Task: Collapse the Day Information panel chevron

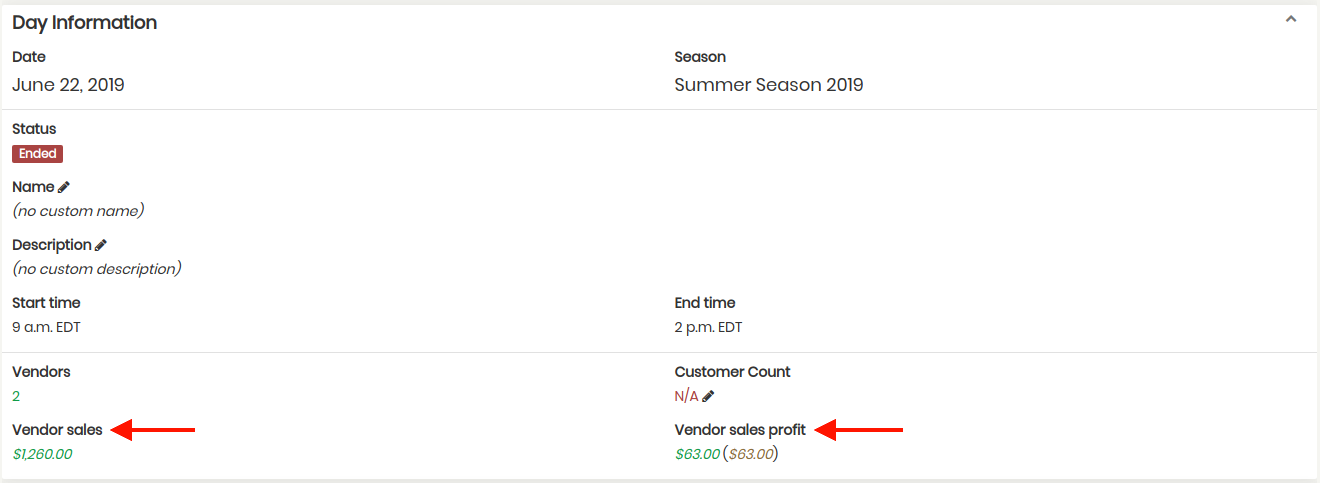Action: tap(1291, 19)
